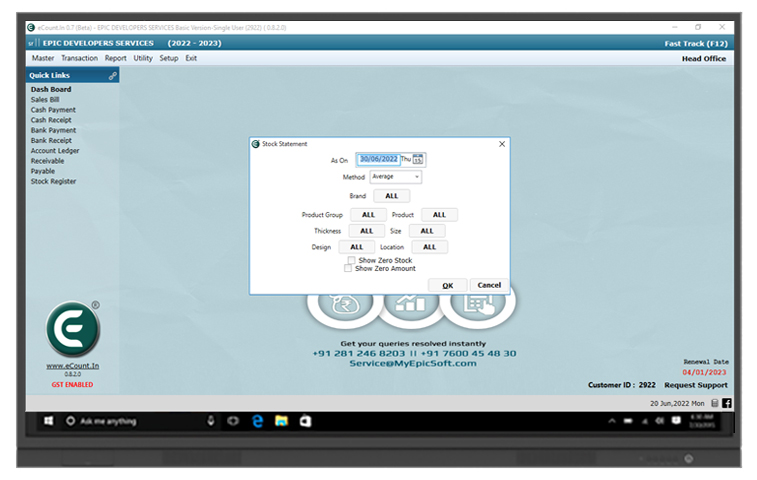This screenshot has height=480, width=757.
Task: Open the Utility menu
Action: [x=143, y=58]
